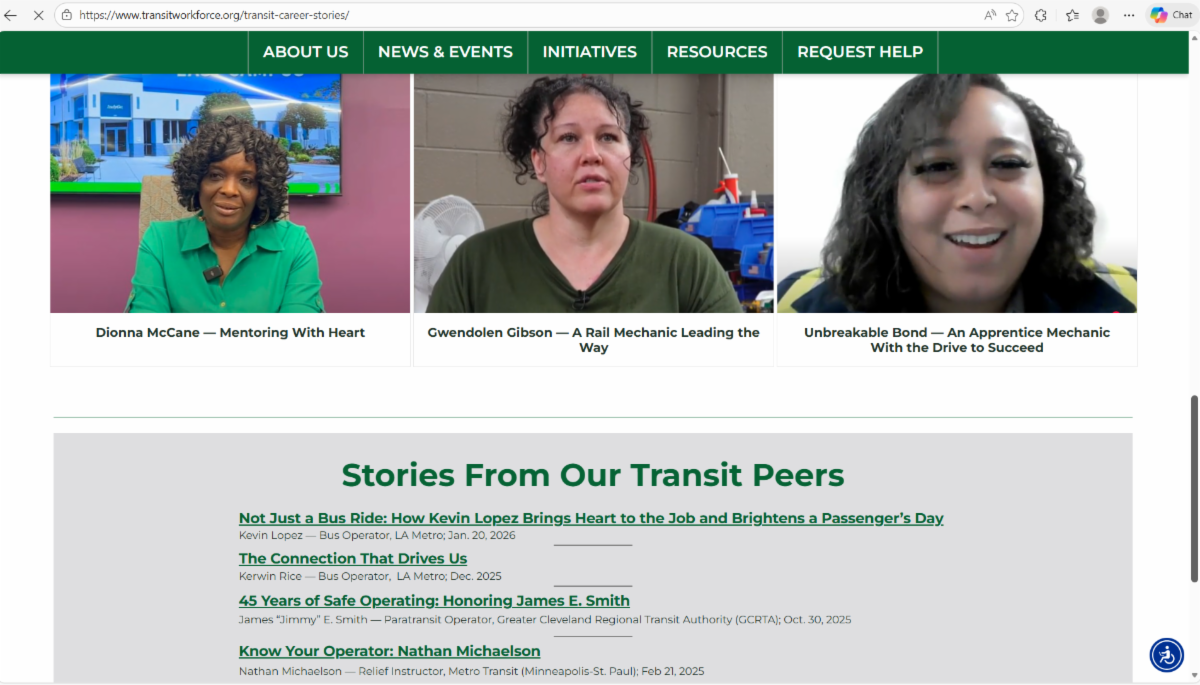View site information lock icon
Screen dimensions: 1200x685
coord(66,15)
